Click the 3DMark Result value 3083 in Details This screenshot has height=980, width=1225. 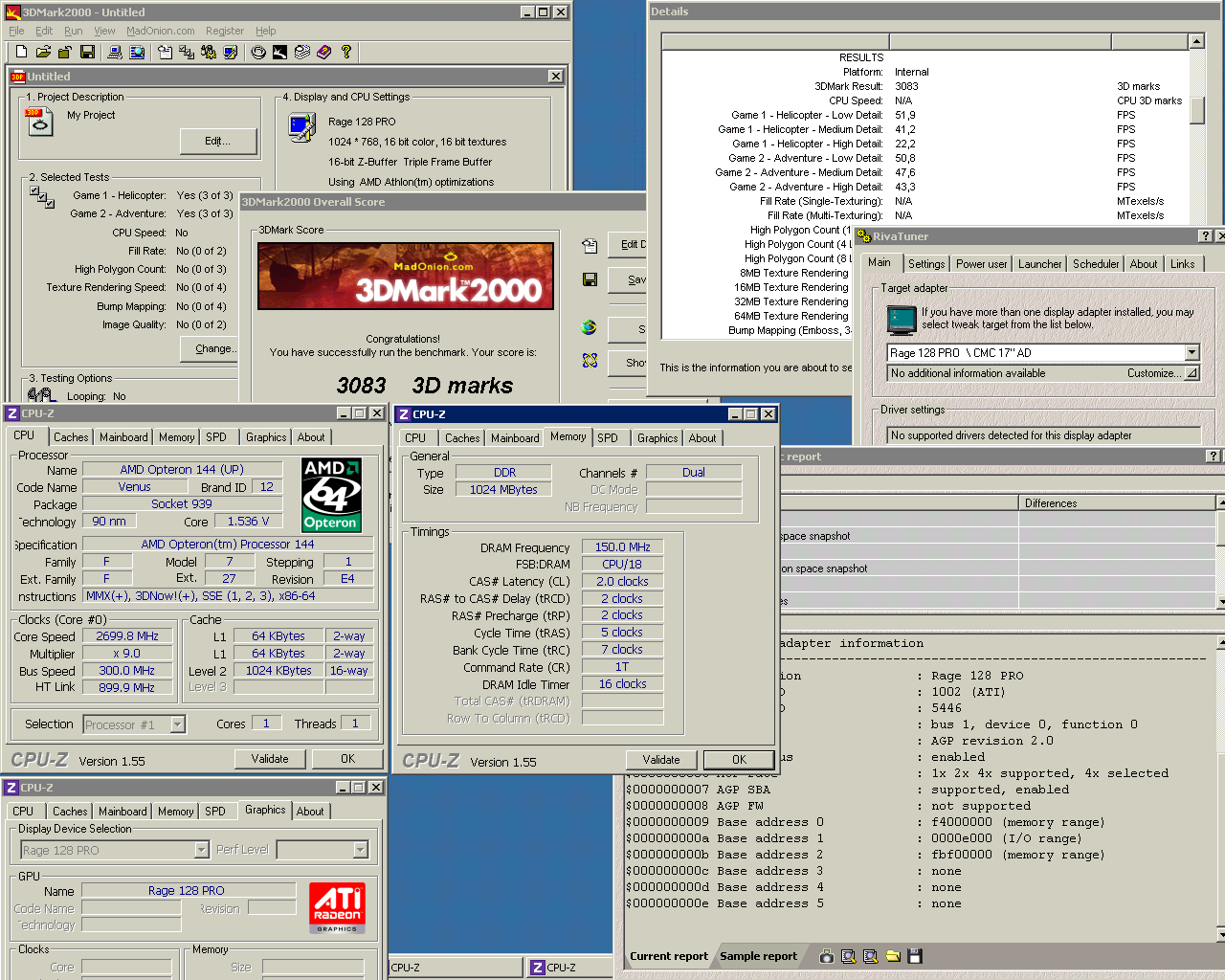coord(906,86)
